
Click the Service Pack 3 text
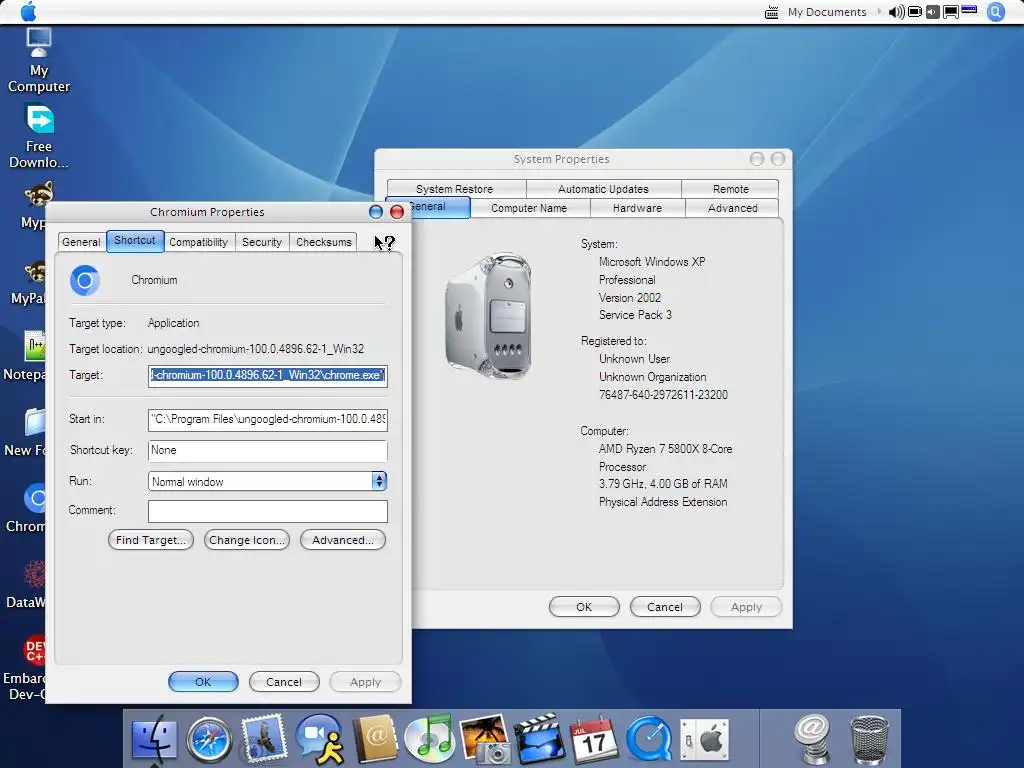point(635,315)
